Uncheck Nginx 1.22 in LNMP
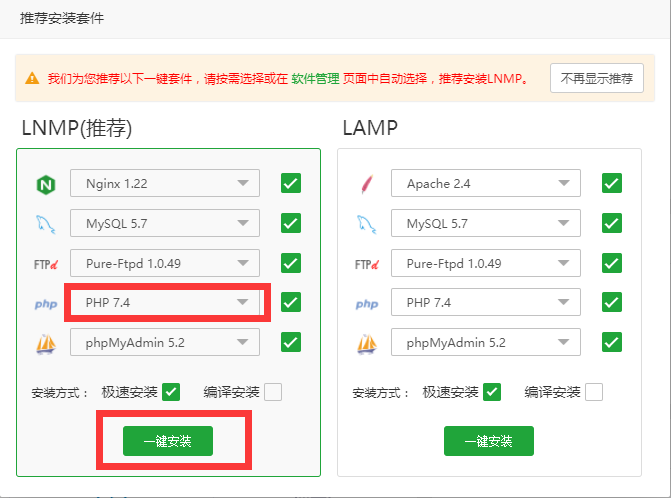 pos(291,183)
